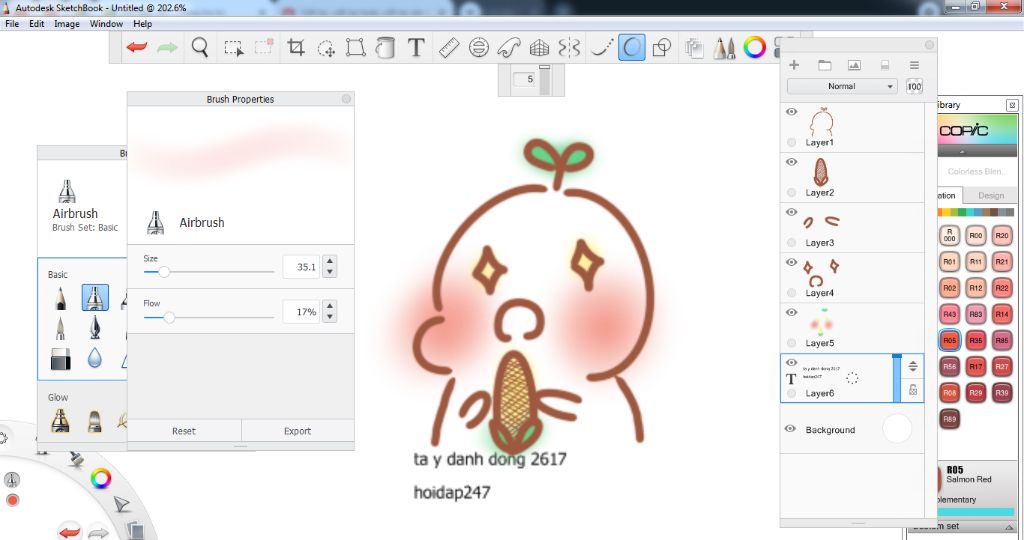Click Export in Brush Properties
Image resolution: width=1024 pixels, height=540 pixels.
coord(298,431)
